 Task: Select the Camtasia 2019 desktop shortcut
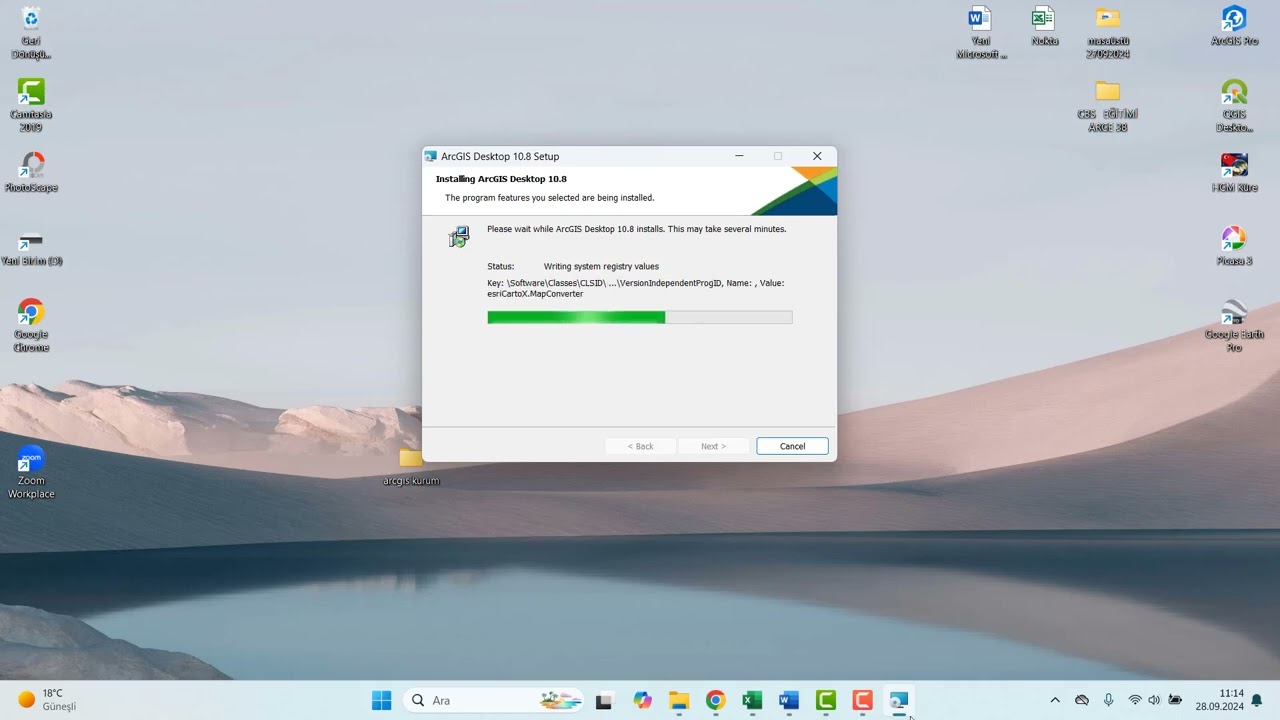point(31,105)
